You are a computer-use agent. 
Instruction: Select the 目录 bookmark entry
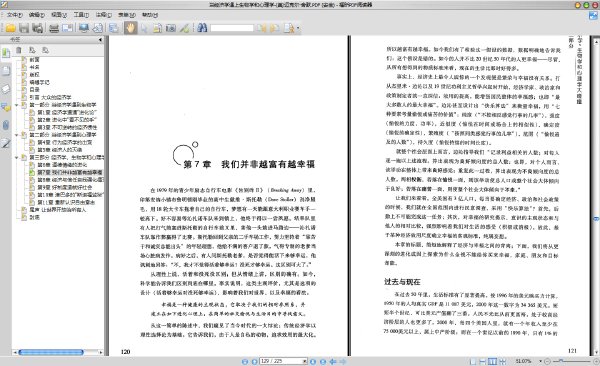pyautogui.click(x=34, y=90)
